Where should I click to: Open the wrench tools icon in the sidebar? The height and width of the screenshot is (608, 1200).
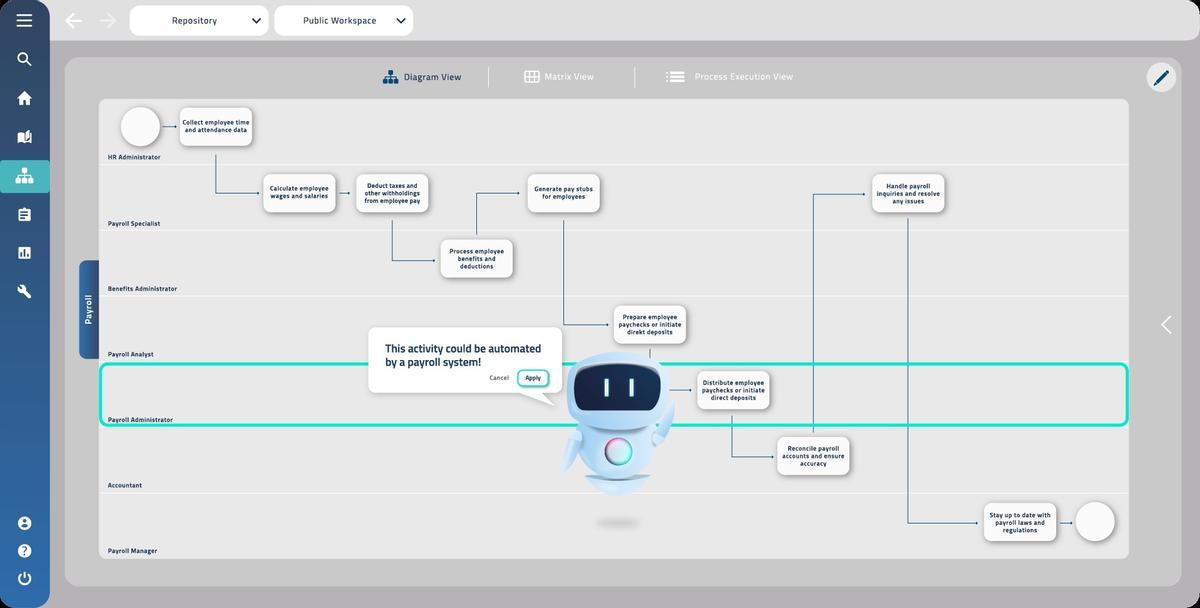click(x=24, y=291)
